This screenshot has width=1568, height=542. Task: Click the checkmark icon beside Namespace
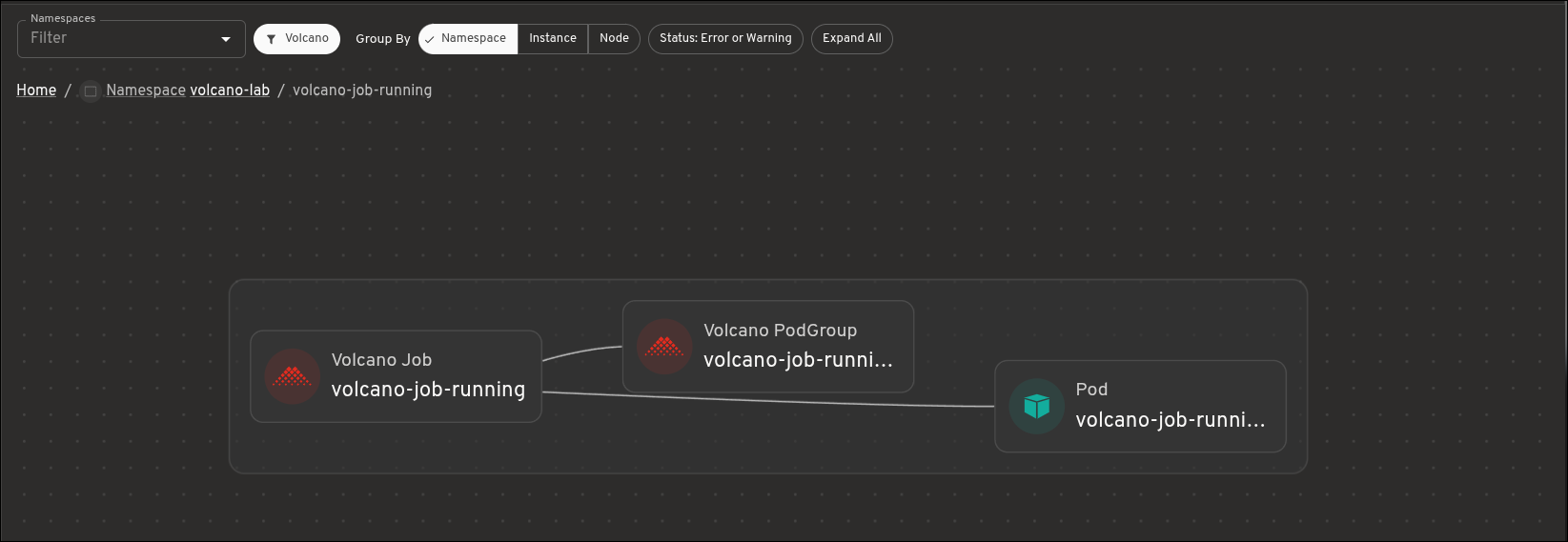pyautogui.click(x=430, y=39)
